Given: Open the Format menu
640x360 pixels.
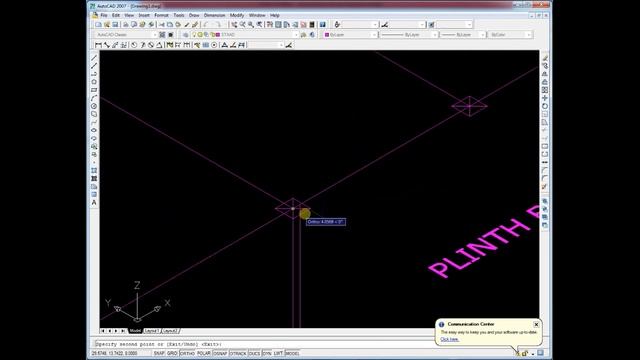Looking at the screenshot, I should tap(161, 15).
